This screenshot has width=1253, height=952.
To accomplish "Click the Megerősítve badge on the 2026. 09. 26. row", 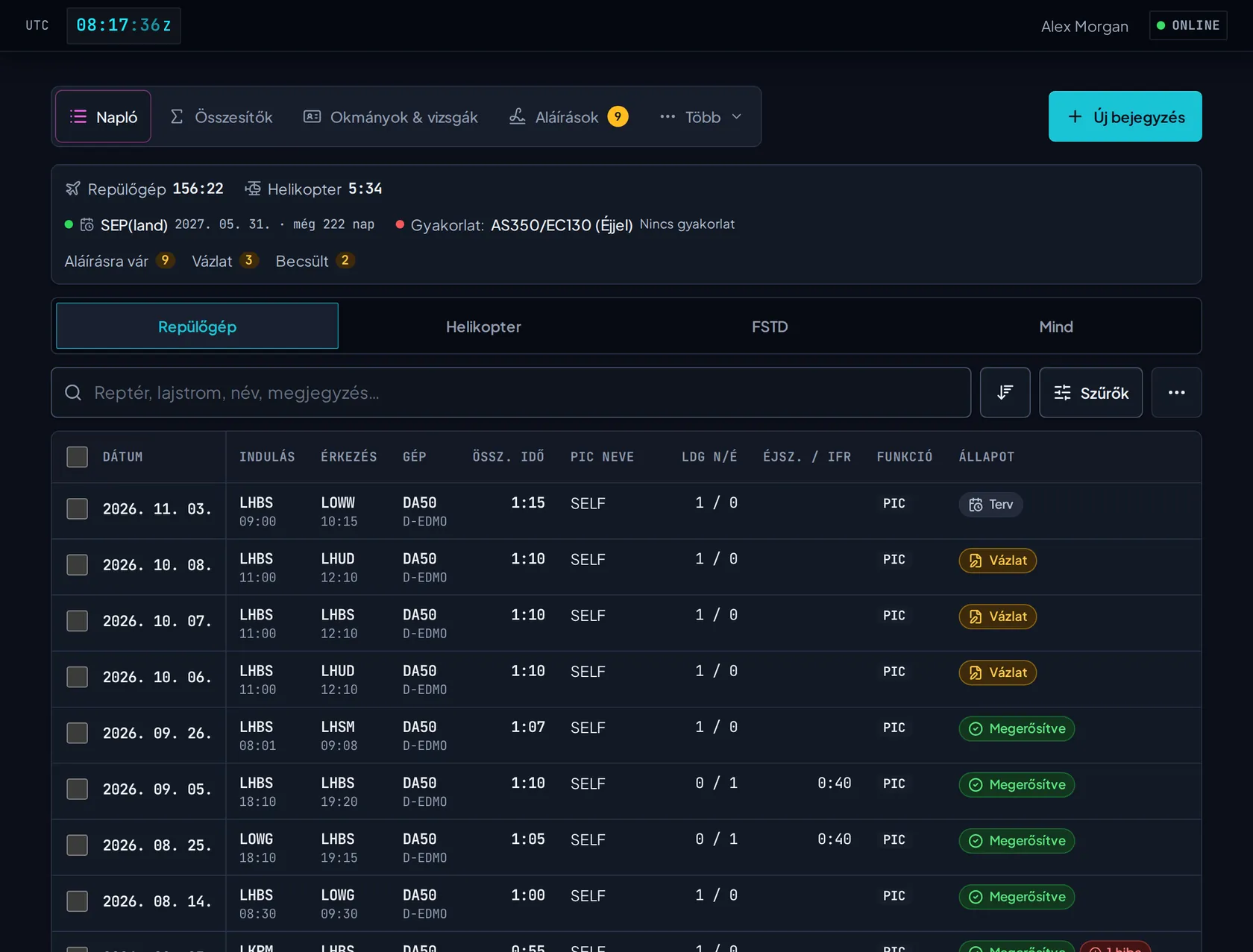I will coord(1017,728).
